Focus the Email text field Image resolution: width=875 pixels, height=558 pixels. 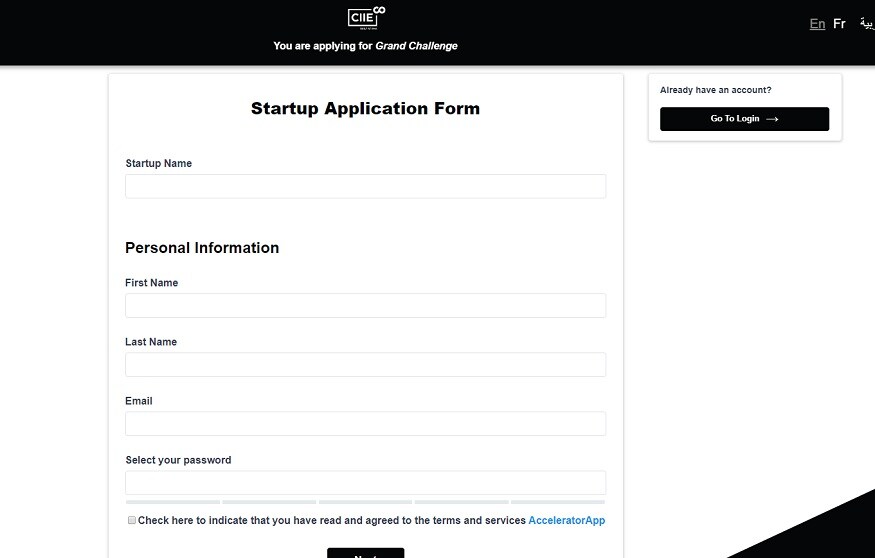[x=366, y=424]
